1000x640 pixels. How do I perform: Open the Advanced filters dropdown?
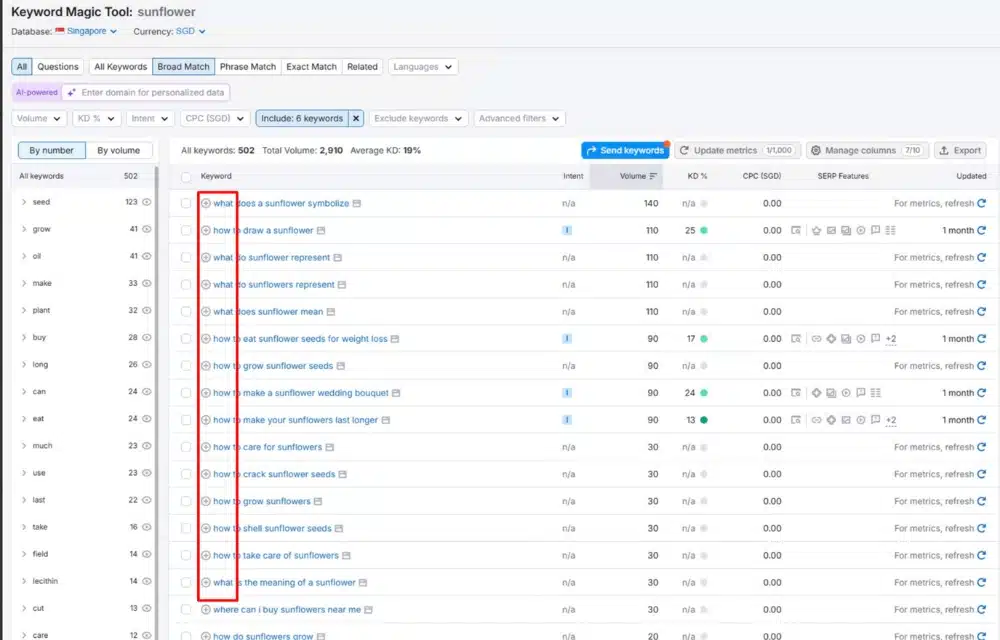(519, 119)
